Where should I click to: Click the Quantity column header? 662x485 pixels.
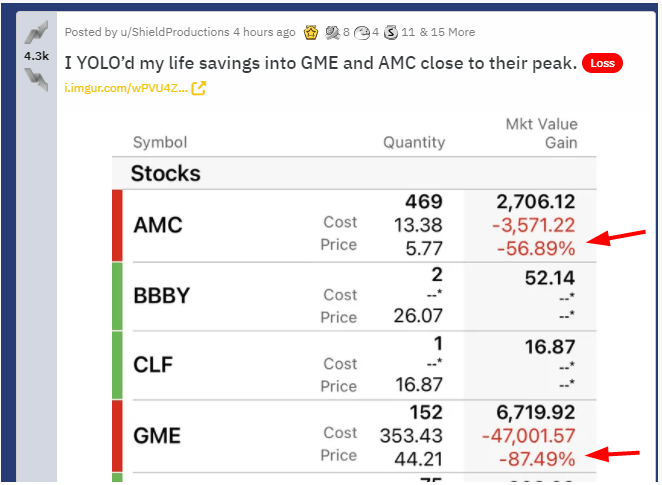(x=414, y=143)
